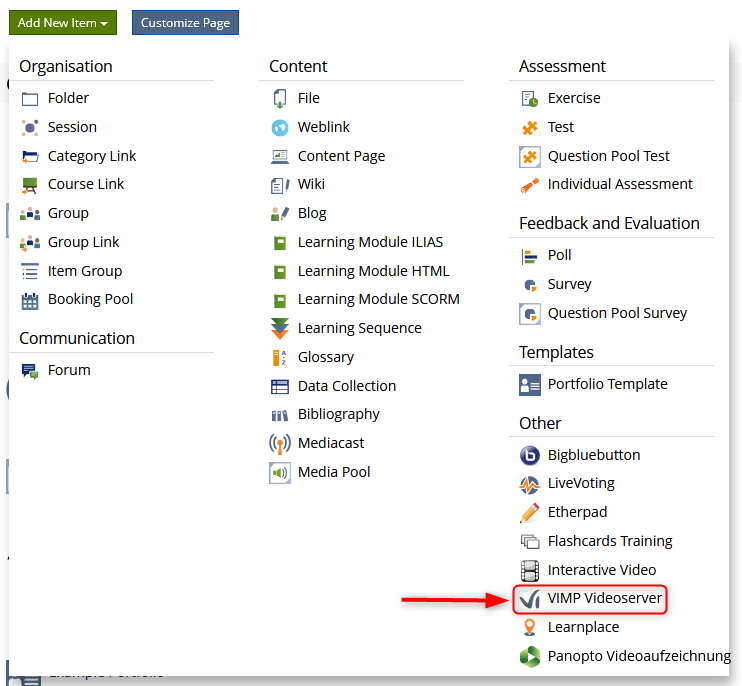
Task: Open the Add New Item dropdown
Action: click(62, 23)
